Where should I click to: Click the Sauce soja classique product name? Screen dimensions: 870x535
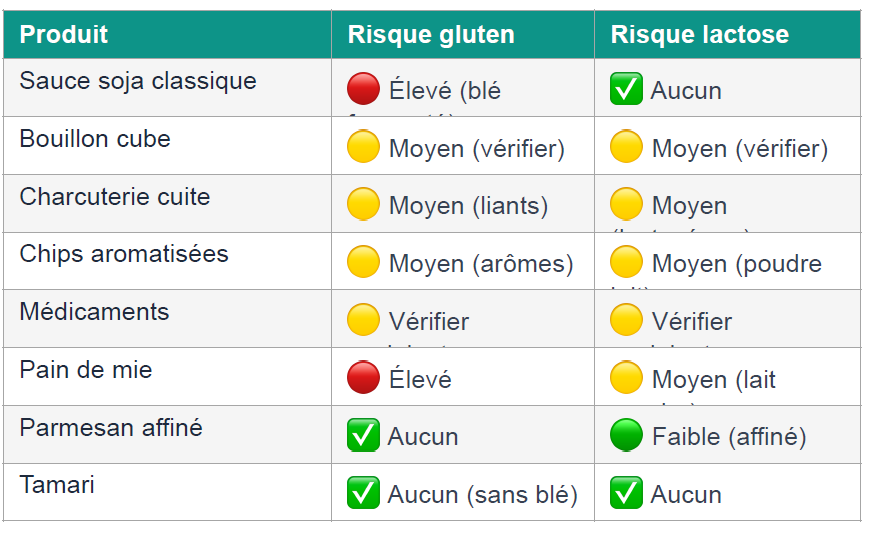click(x=138, y=81)
